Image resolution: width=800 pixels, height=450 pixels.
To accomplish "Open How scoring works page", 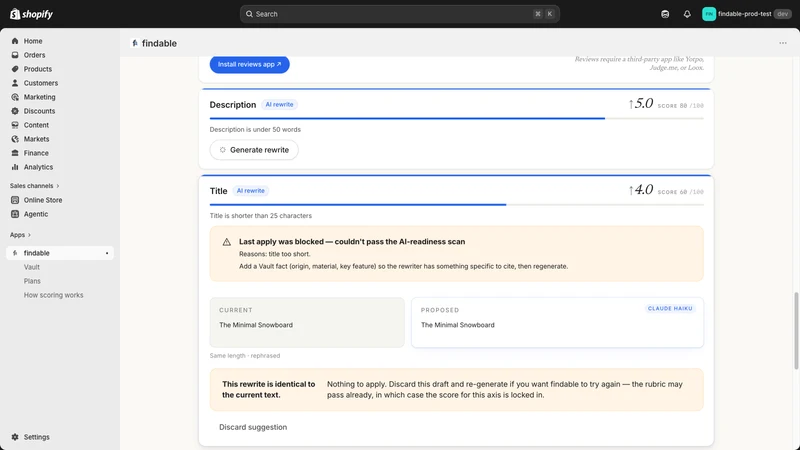I will [54, 295].
